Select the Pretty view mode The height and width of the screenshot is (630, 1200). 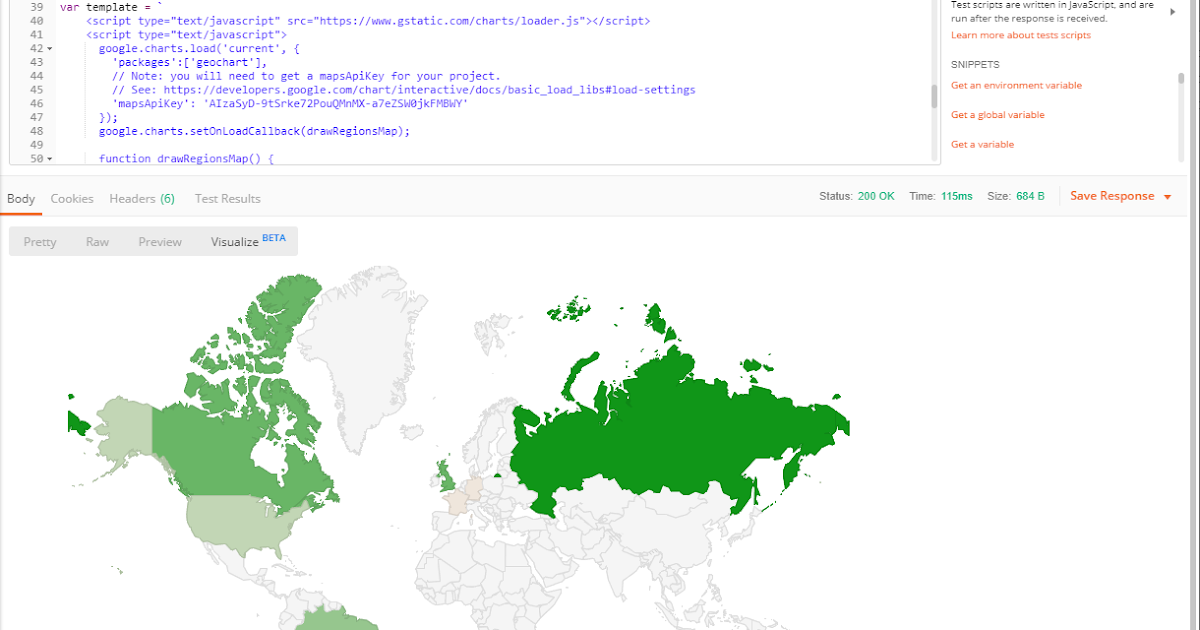pos(40,242)
